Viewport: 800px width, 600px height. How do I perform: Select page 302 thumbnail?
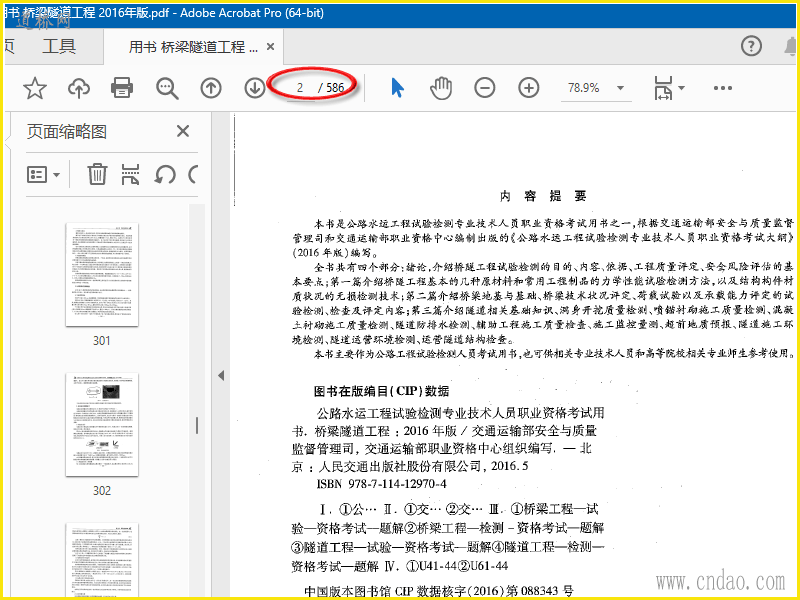point(102,424)
